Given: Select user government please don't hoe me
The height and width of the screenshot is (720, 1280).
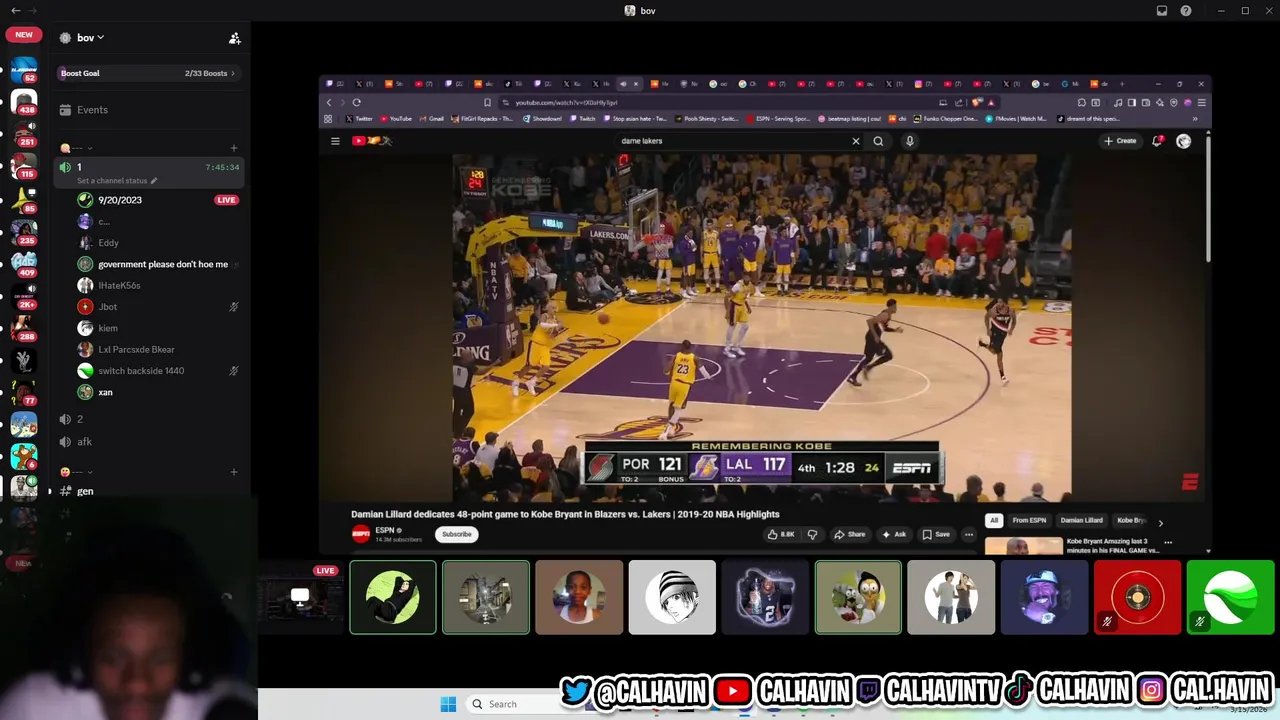Looking at the screenshot, I should (x=163, y=264).
